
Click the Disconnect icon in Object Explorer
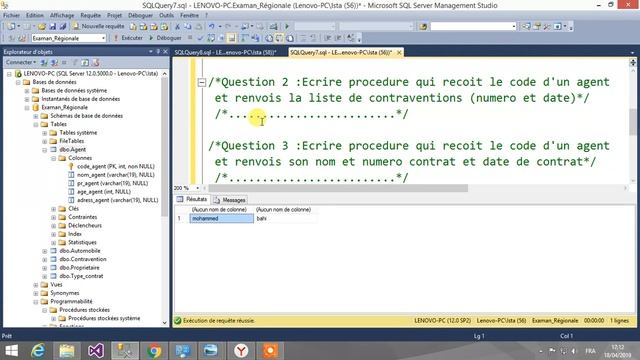pos(54,62)
